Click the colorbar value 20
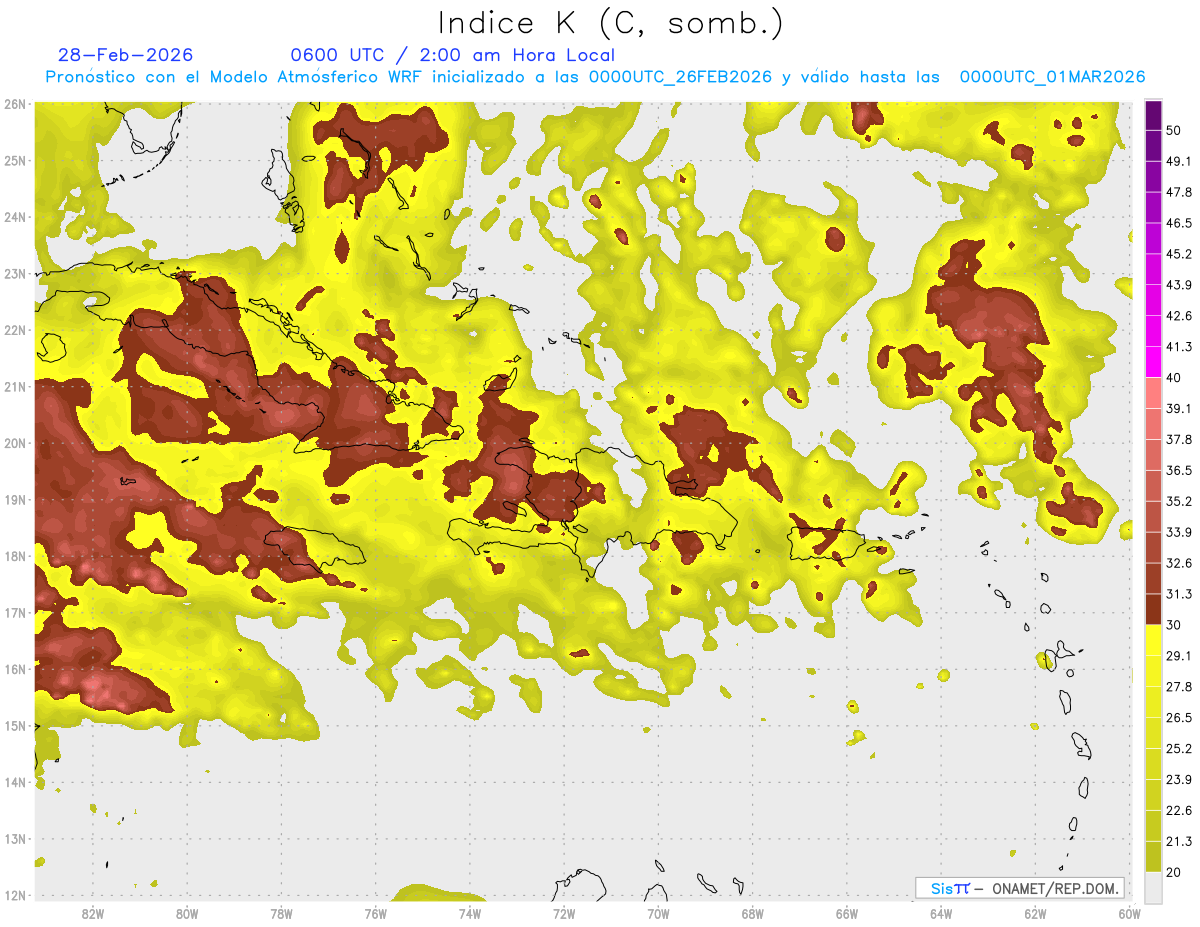This screenshot has width=1200, height=927. 1175,872
